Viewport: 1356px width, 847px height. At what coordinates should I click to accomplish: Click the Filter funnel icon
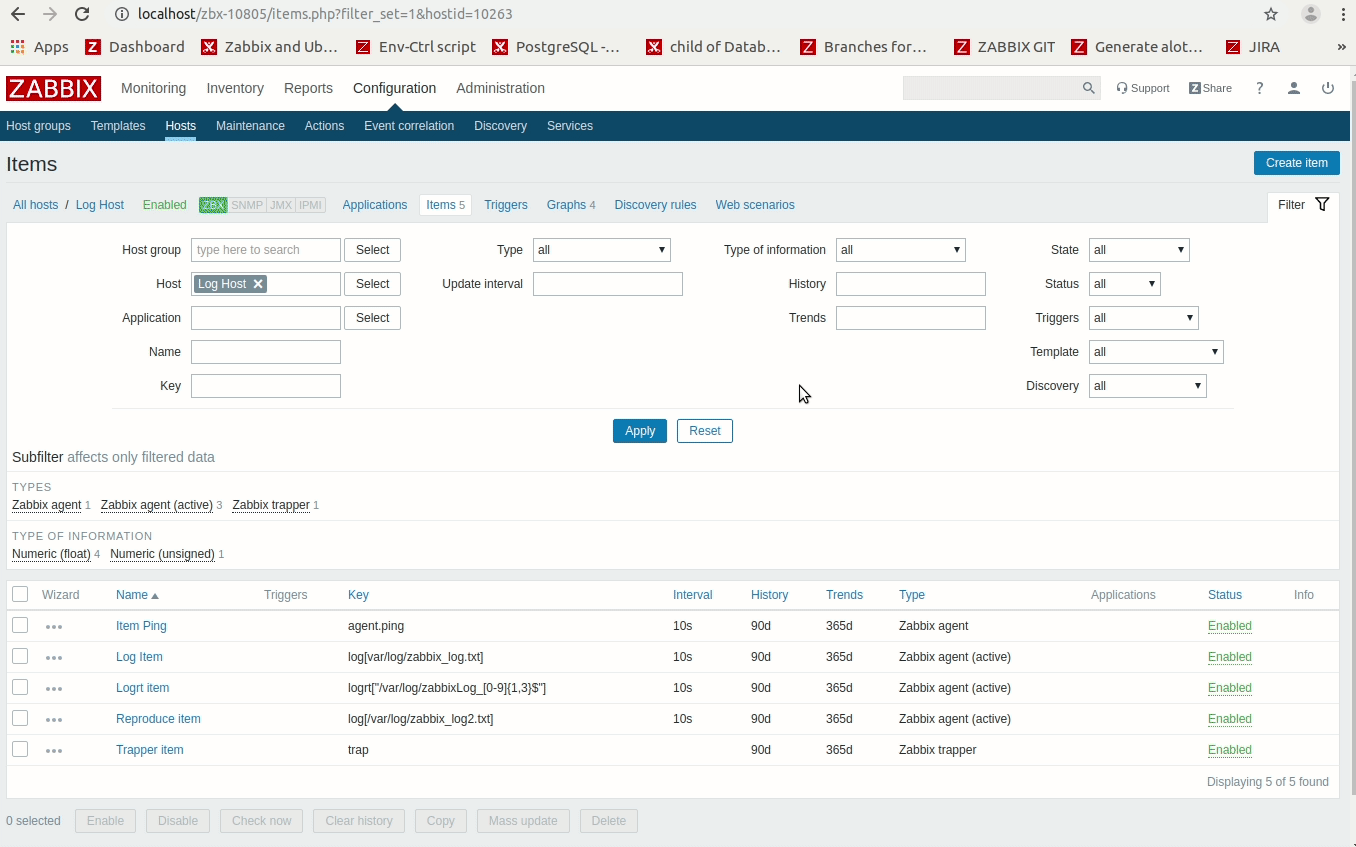point(1322,204)
